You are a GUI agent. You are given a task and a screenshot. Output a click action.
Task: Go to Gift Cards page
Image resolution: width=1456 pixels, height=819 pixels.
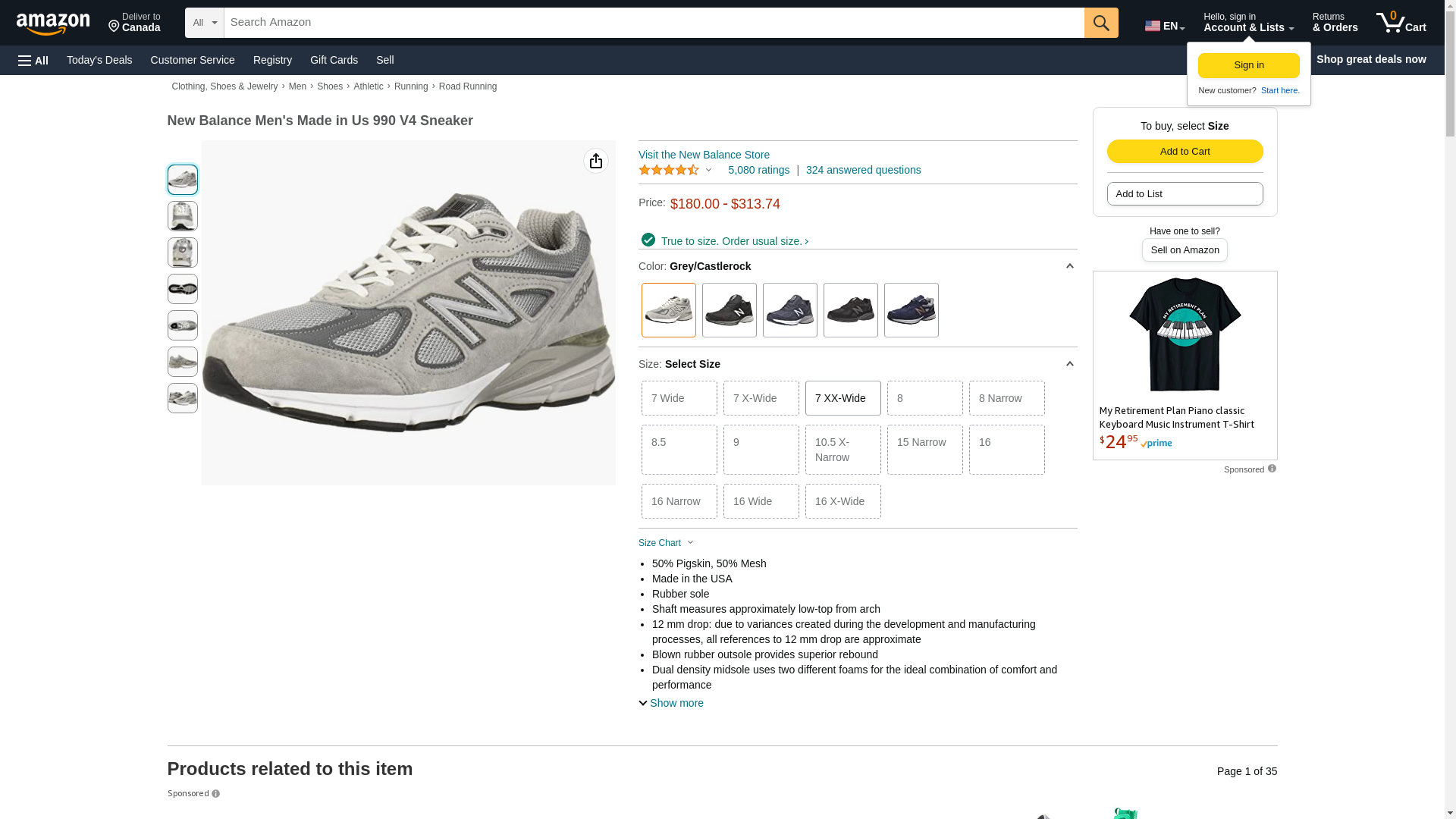(334, 60)
